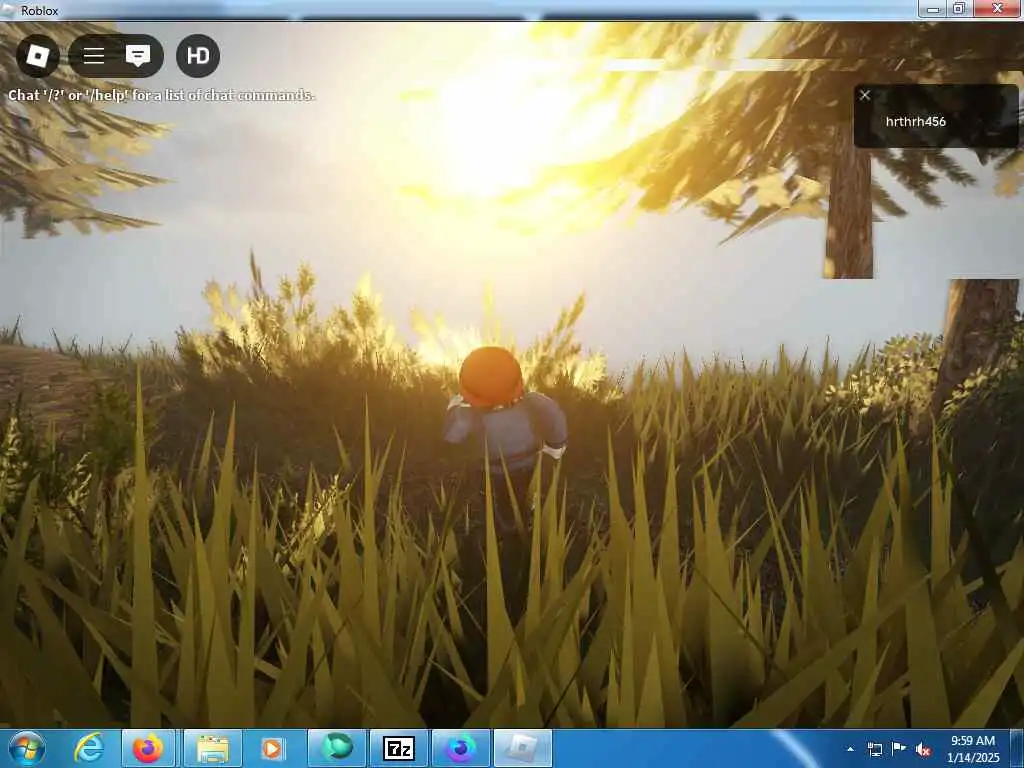The width and height of the screenshot is (1024, 768).
Task: Open the clock showing 9:59 AM
Action: tap(973, 749)
